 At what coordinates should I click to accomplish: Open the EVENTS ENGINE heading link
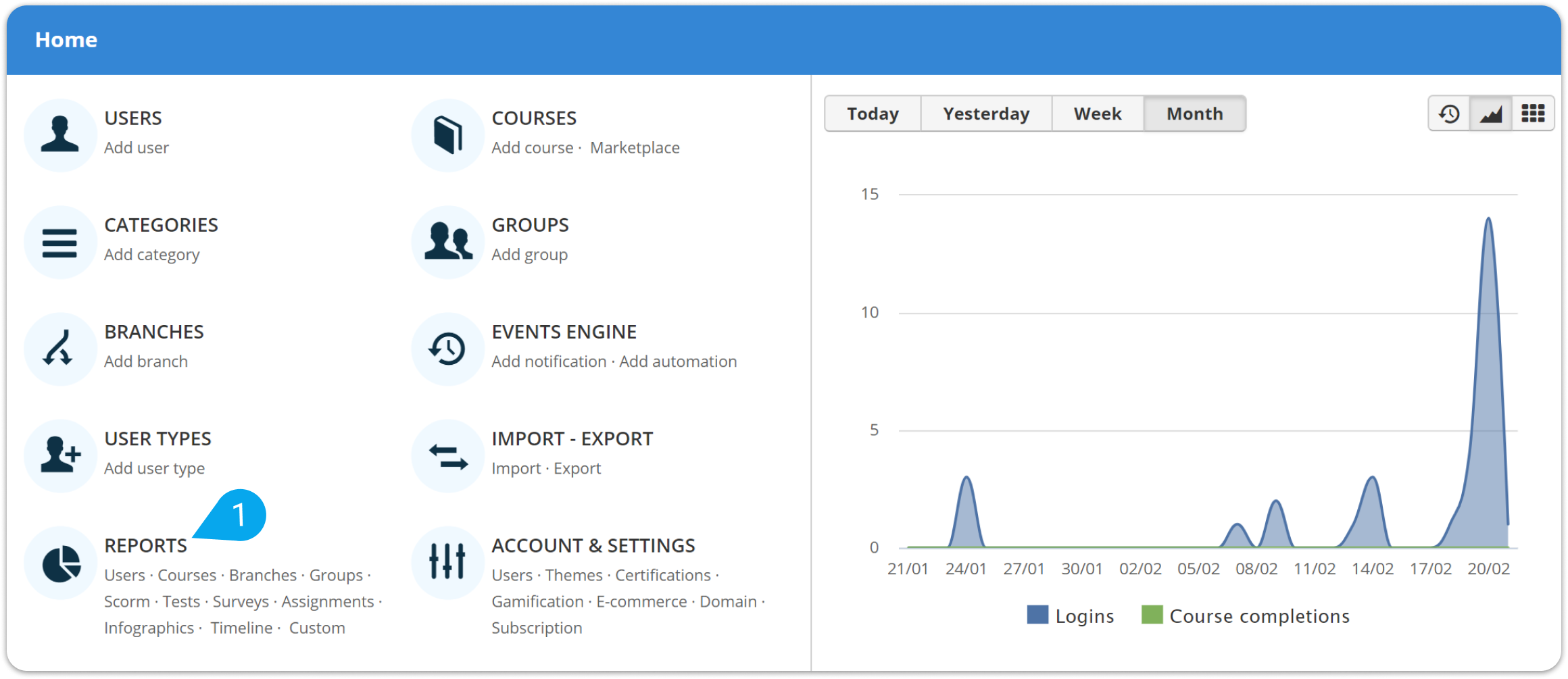[564, 332]
